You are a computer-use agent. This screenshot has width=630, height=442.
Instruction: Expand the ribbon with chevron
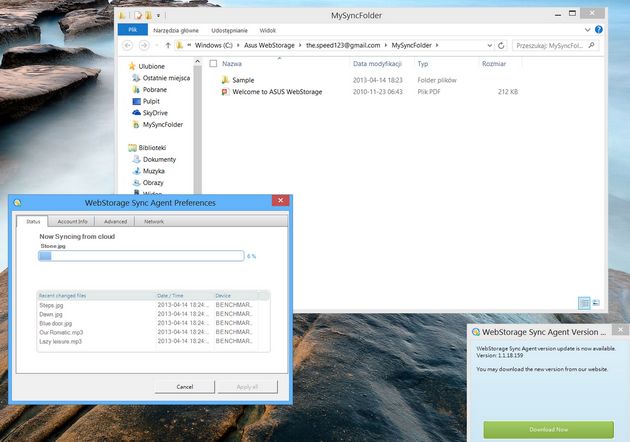[587, 30]
